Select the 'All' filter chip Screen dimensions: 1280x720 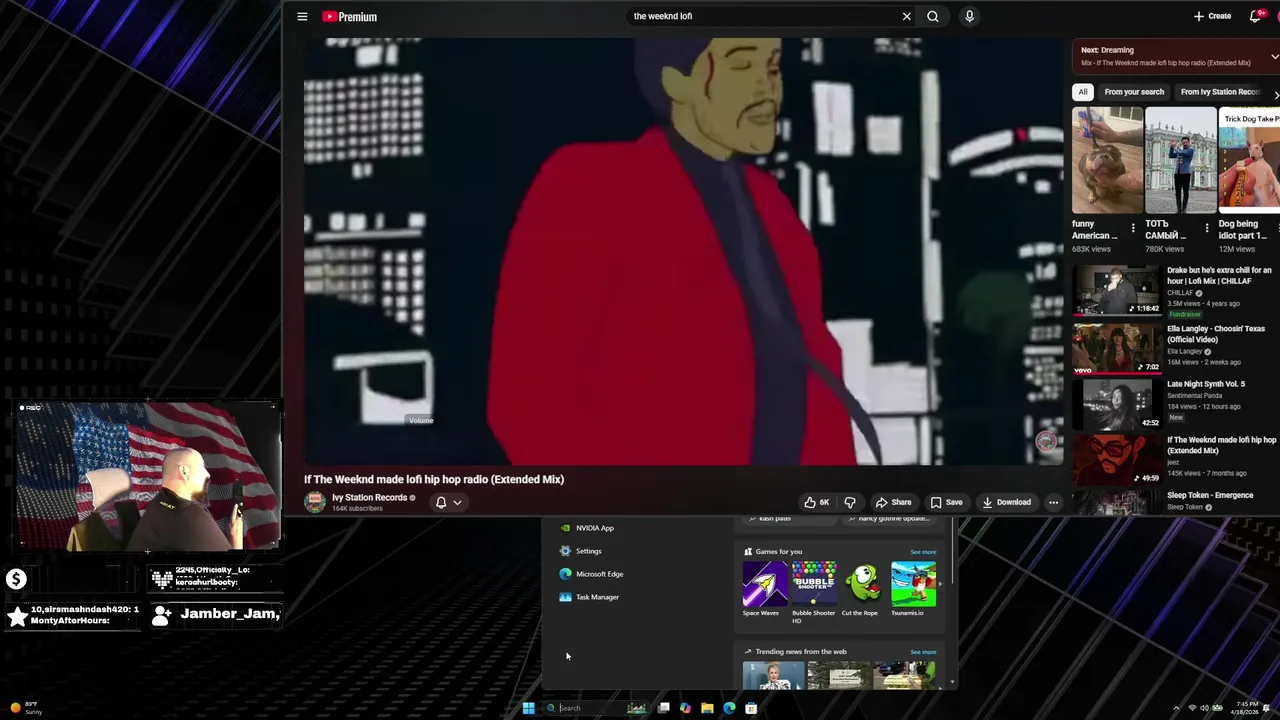pyautogui.click(x=1082, y=92)
